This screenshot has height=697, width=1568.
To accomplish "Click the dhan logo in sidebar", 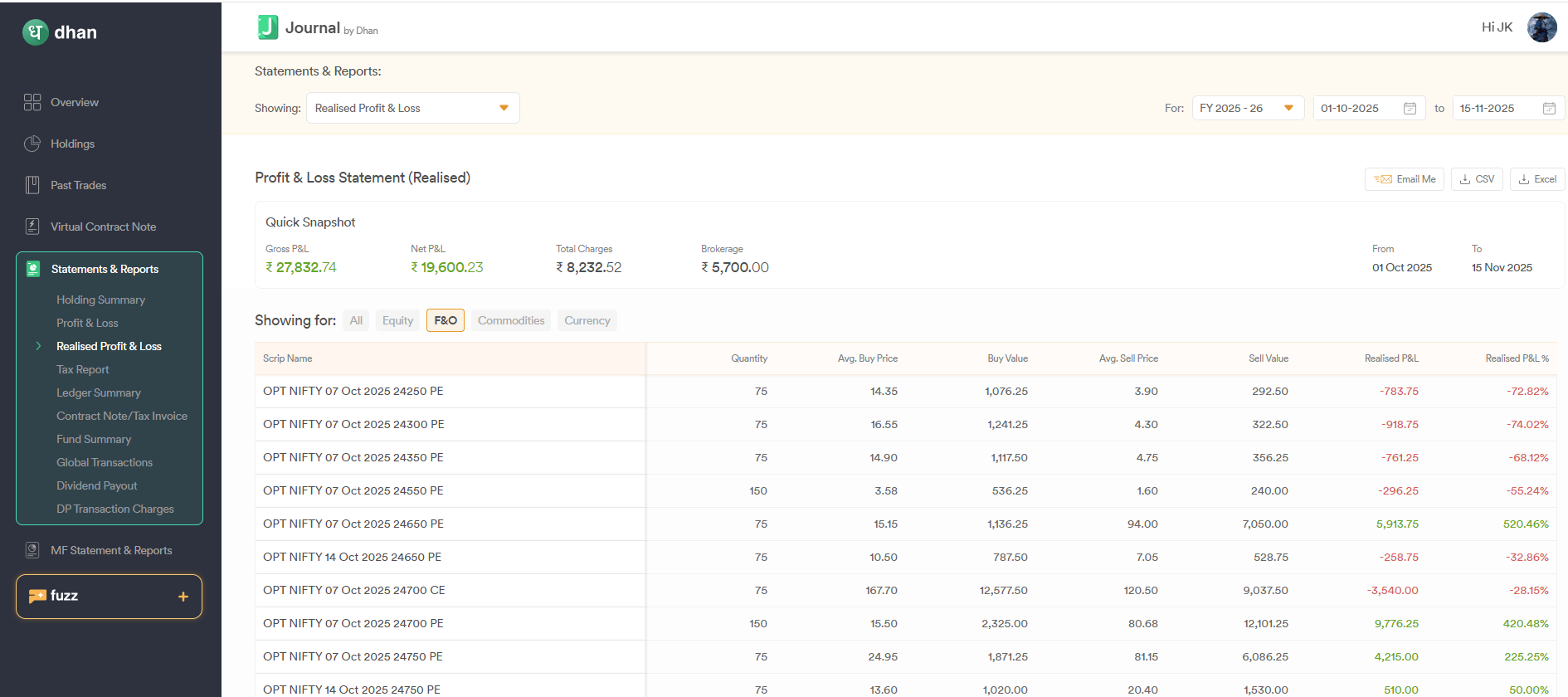I will coord(60,32).
